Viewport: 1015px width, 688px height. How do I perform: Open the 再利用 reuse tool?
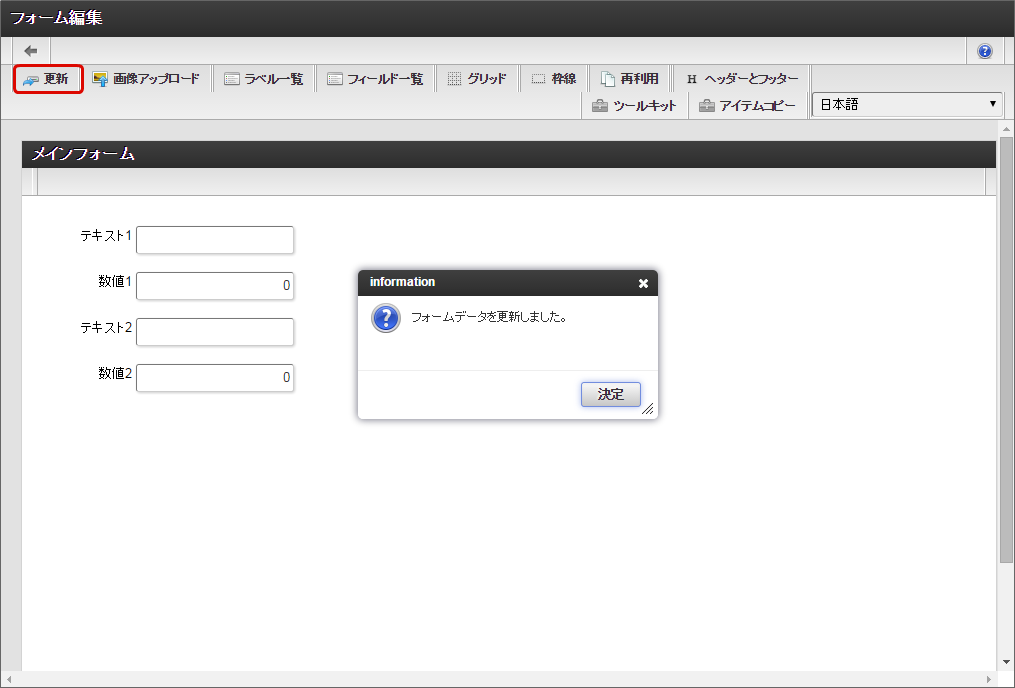click(629, 79)
